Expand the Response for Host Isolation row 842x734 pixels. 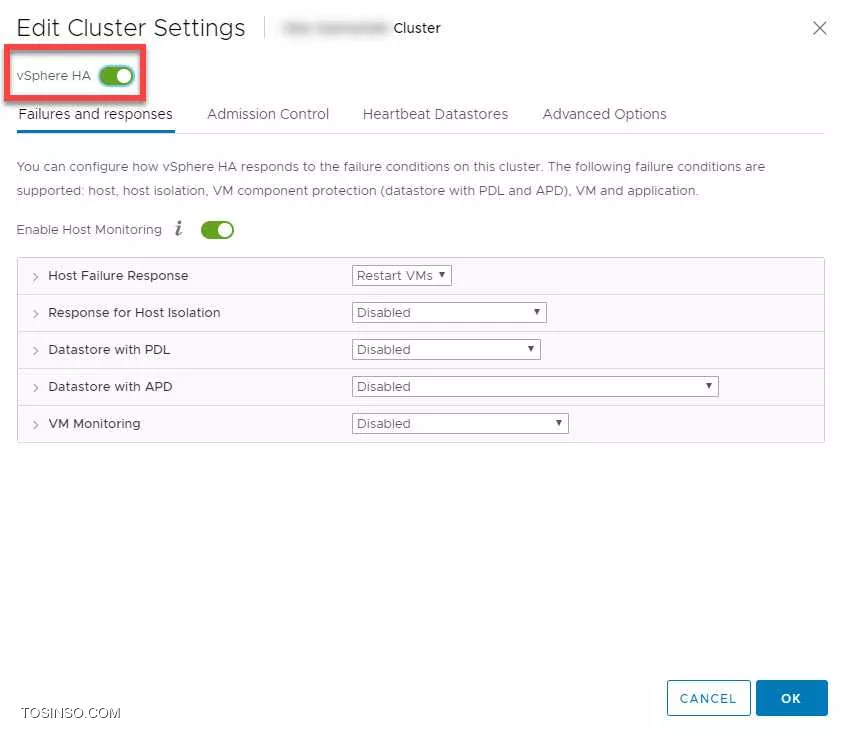click(35, 314)
